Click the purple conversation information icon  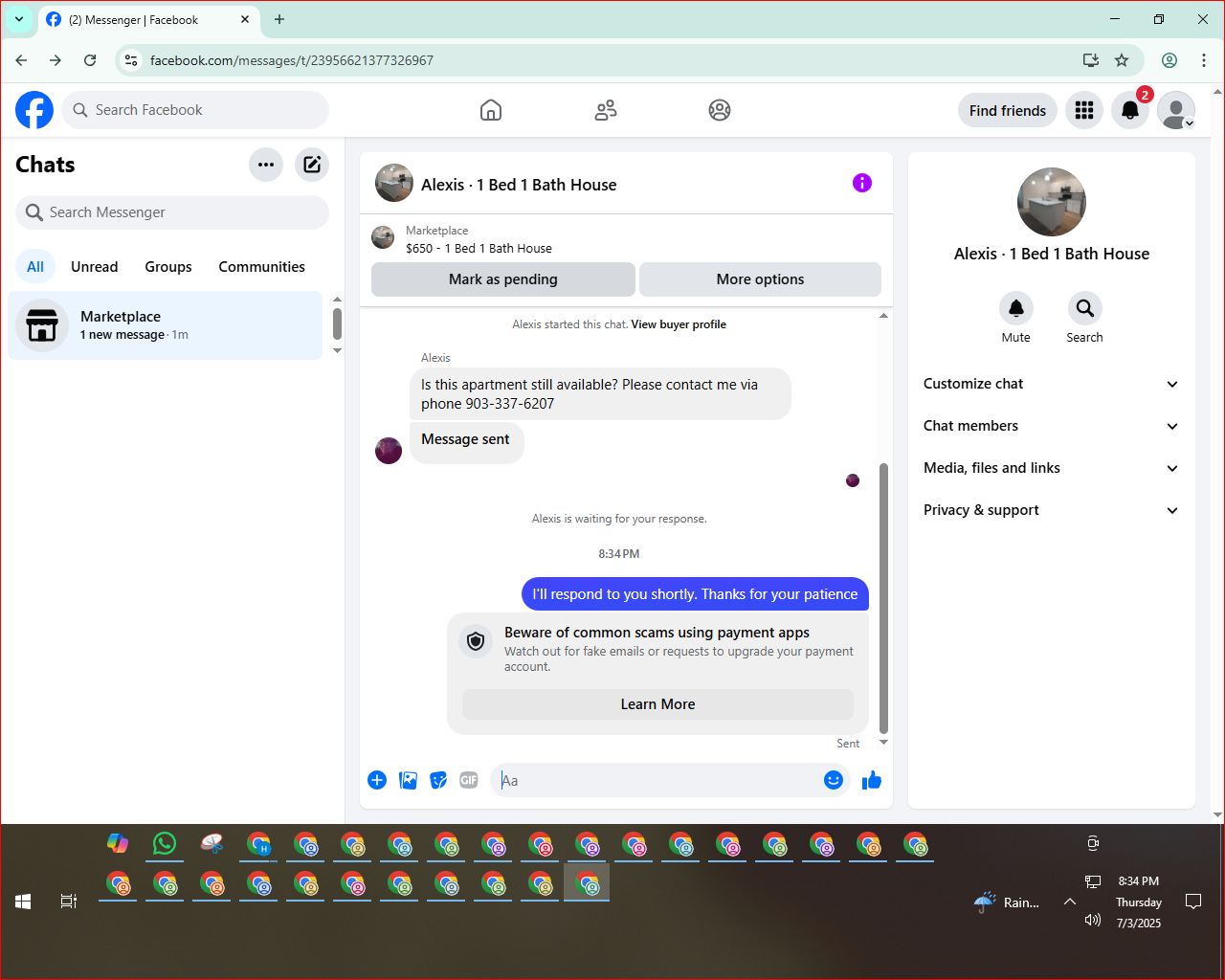click(862, 183)
